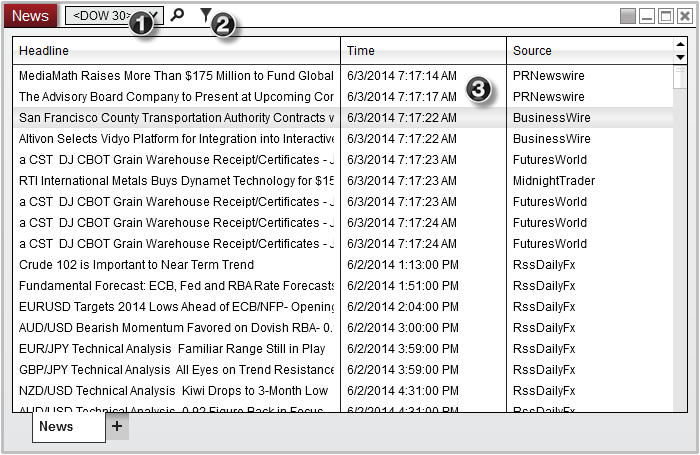The image size is (700, 455).
Task: Click the Altivon Selects Vidyo Platform headline
Action: point(176,139)
